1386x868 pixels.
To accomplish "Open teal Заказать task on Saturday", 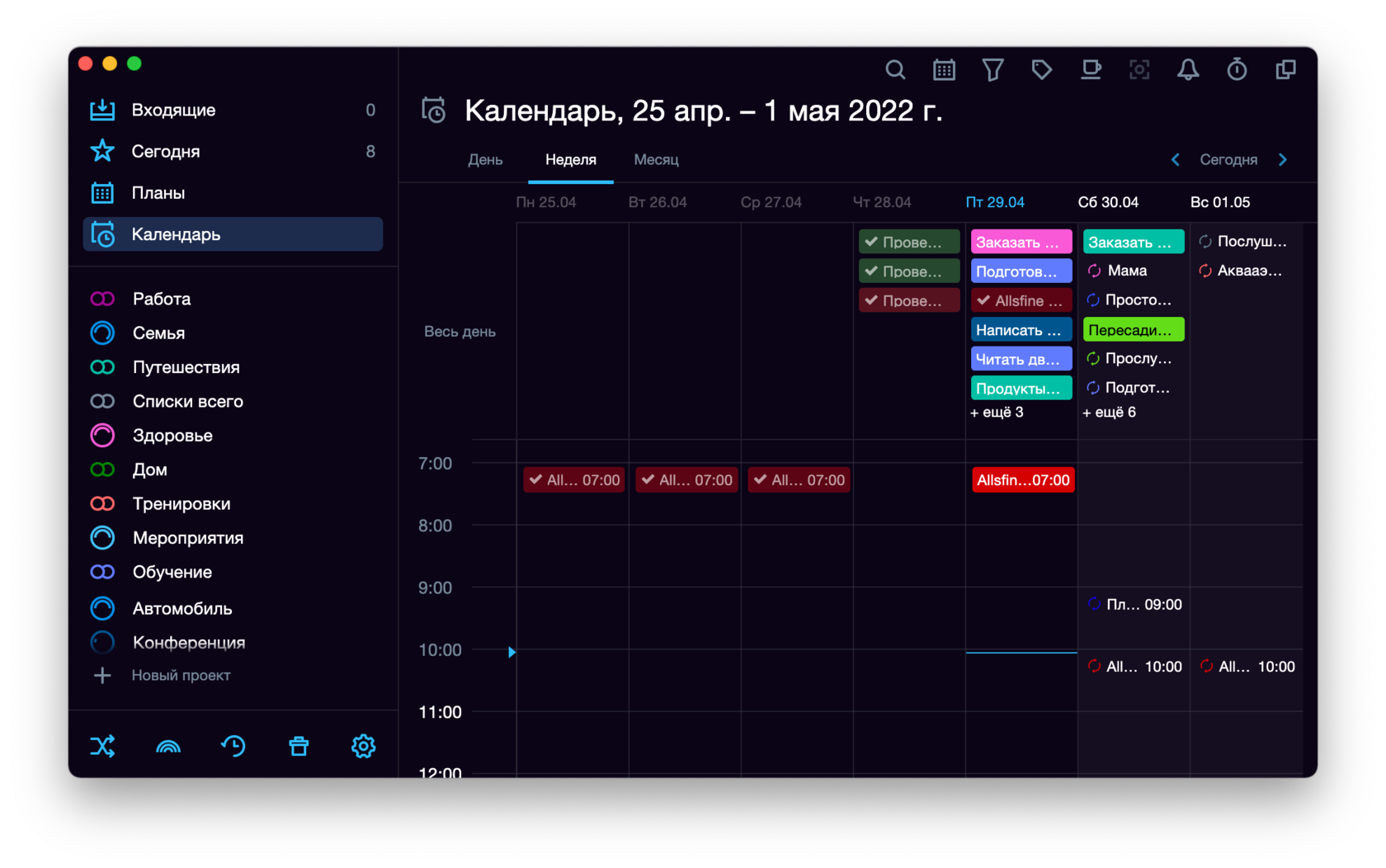I will click(1134, 242).
